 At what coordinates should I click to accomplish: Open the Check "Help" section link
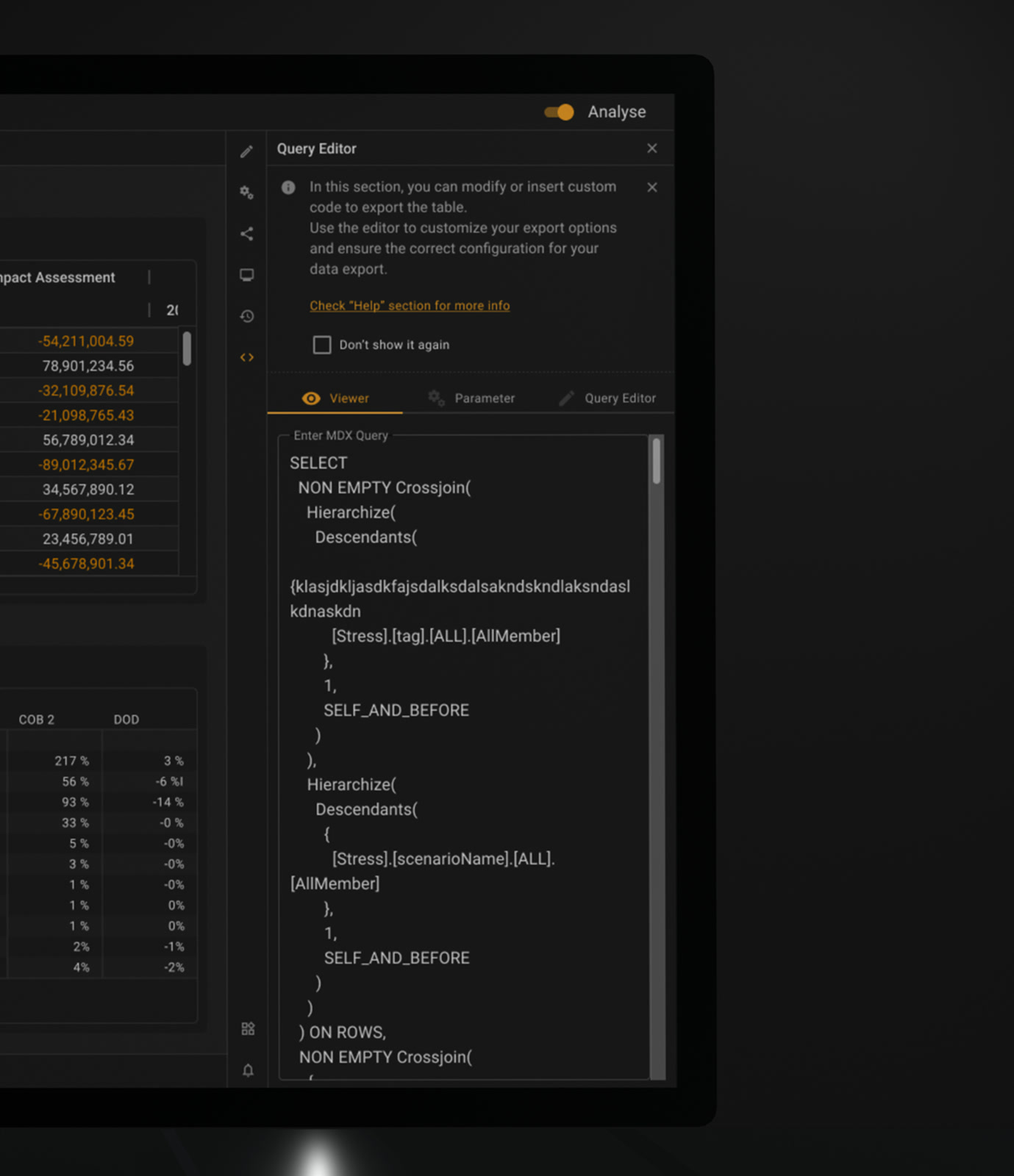pos(410,306)
